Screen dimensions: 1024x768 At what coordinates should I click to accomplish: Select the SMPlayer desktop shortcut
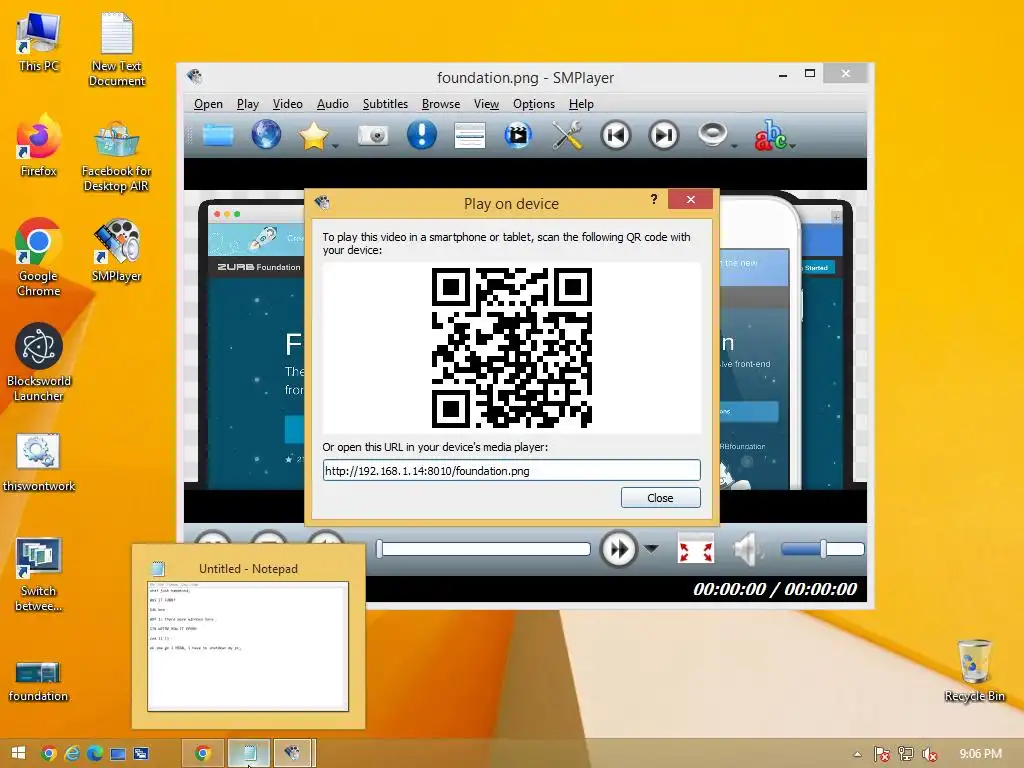point(117,250)
